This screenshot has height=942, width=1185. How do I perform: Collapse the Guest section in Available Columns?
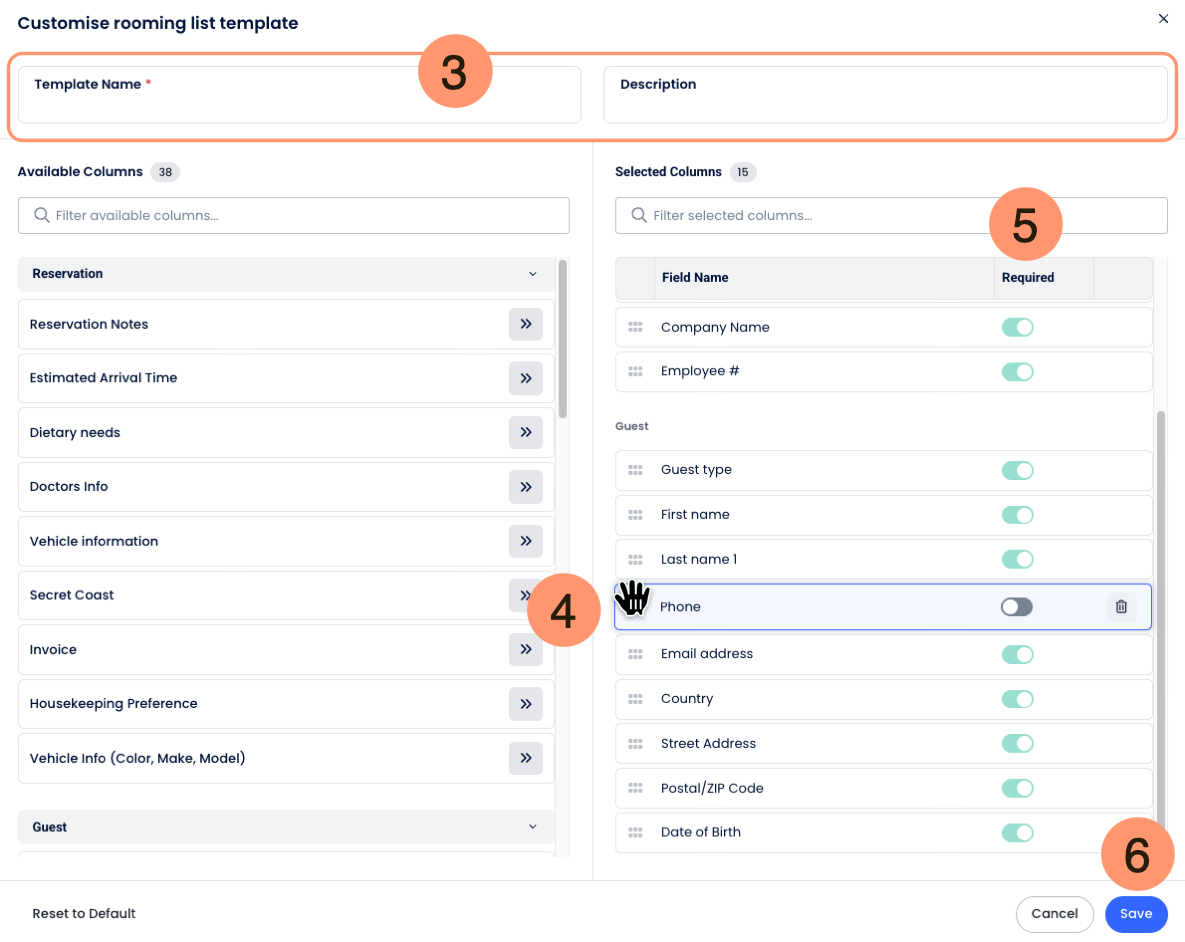pos(533,827)
